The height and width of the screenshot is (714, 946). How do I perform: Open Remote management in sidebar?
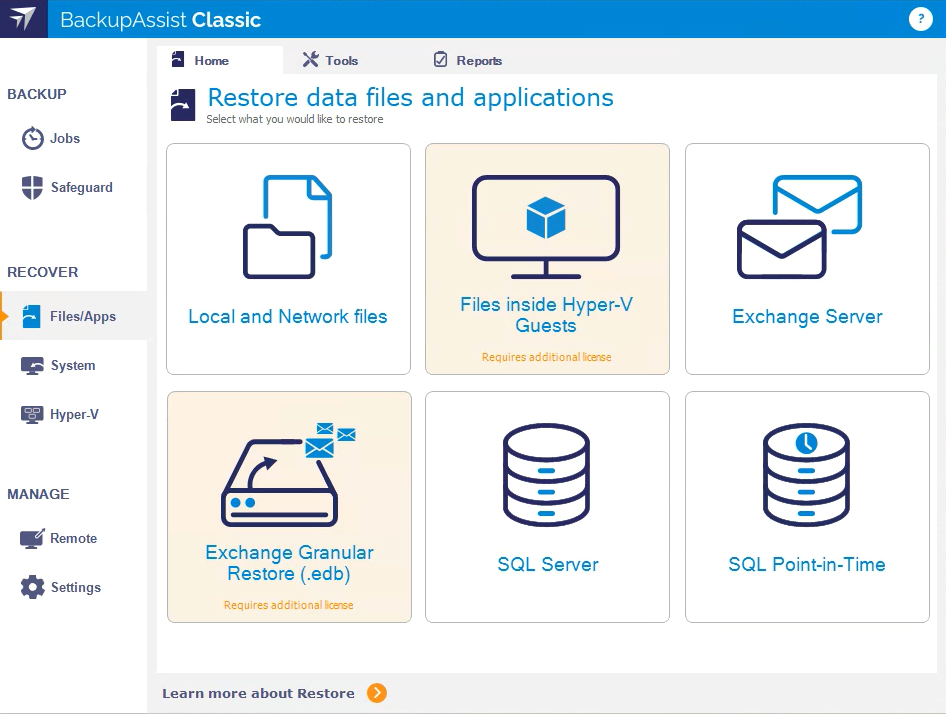tap(72, 539)
